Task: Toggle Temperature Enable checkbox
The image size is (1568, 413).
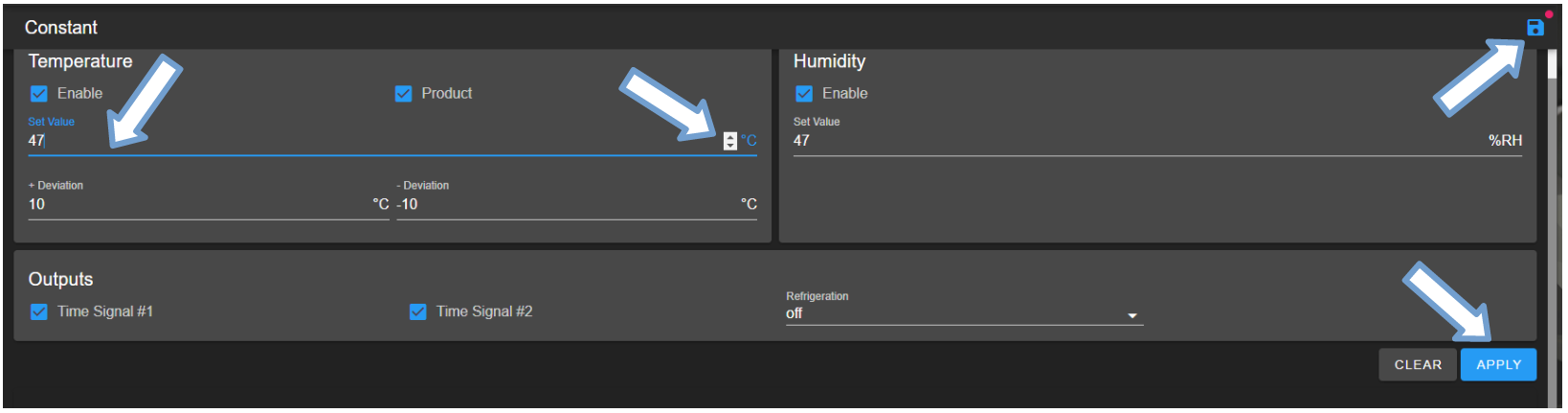Action: click(x=39, y=93)
